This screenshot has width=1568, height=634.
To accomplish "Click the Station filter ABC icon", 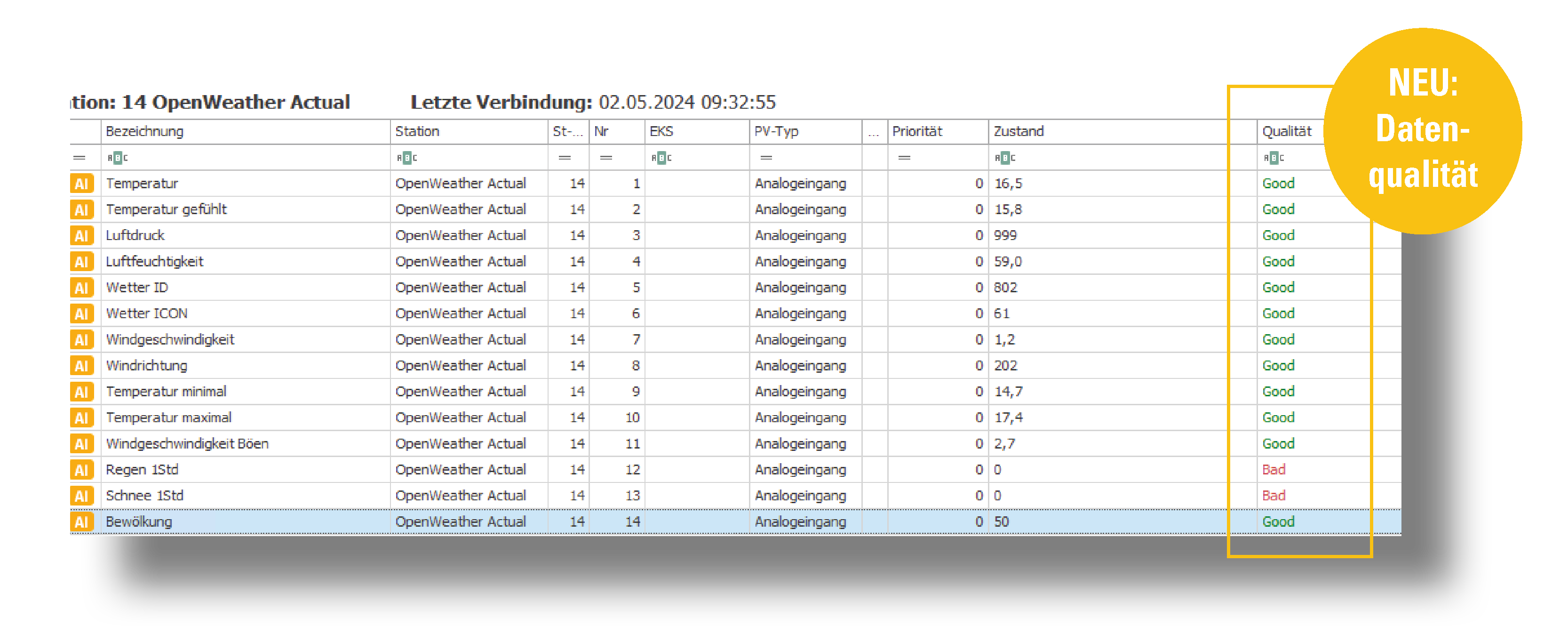I will [x=406, y=158].
